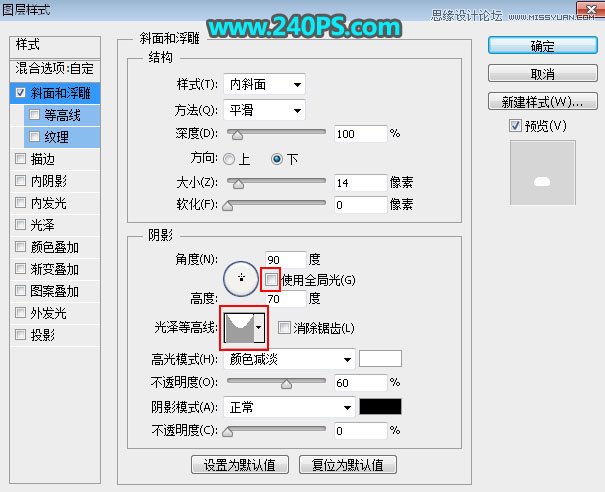Viewport: 605px width, 492px height.
Task: Click highlight opacity field showing 60
Action: (x=360, y=383)
